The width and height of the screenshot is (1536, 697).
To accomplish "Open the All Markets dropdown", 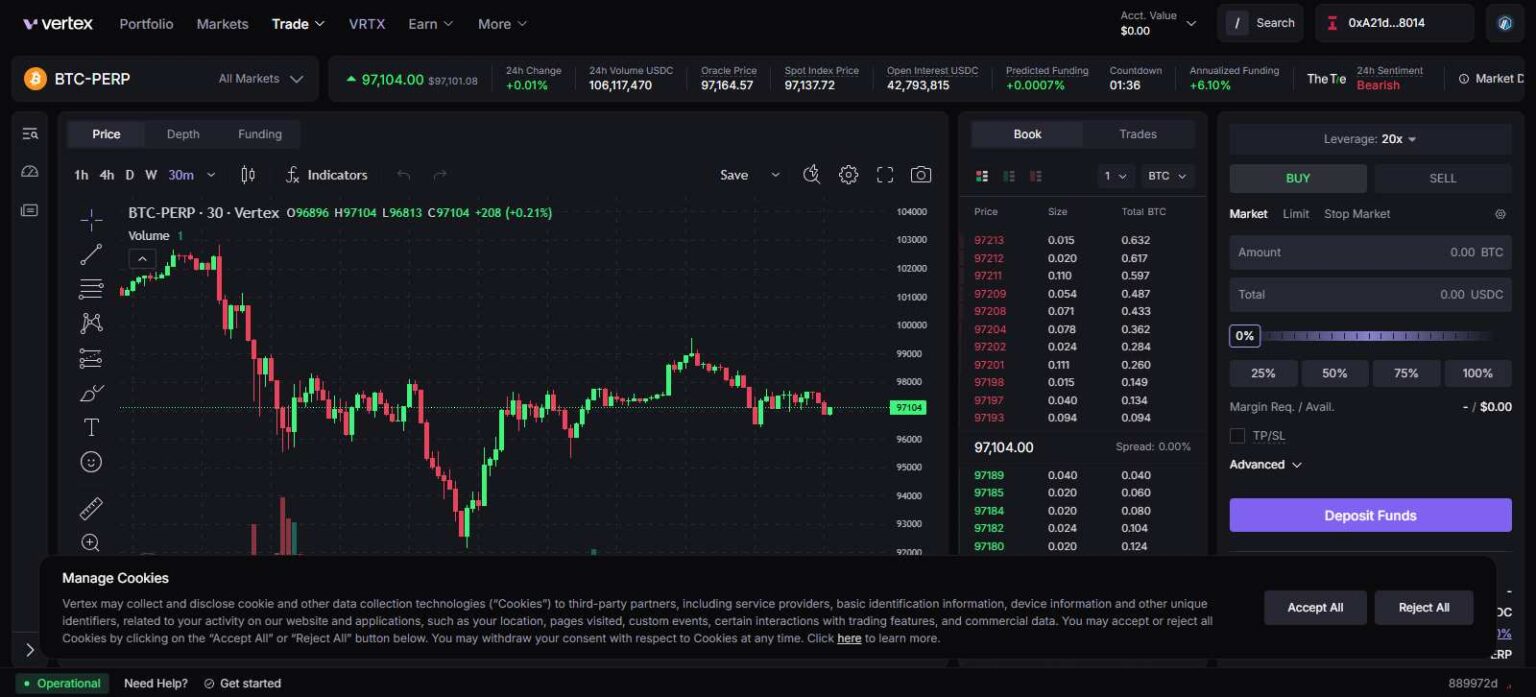I will click(x=258, y=78).
